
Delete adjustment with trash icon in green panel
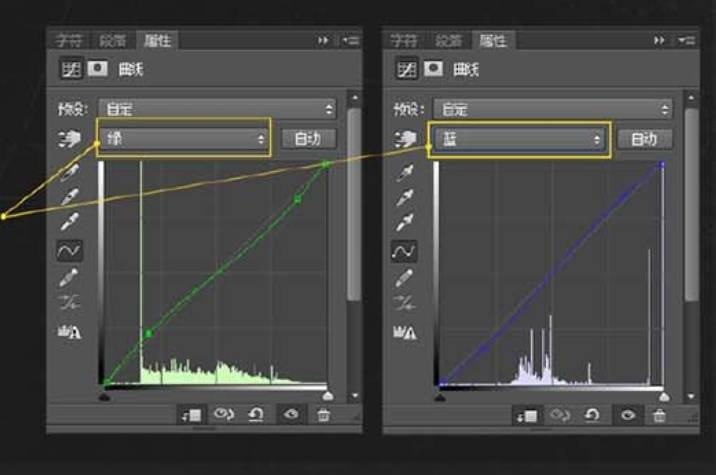coord(324,414)
